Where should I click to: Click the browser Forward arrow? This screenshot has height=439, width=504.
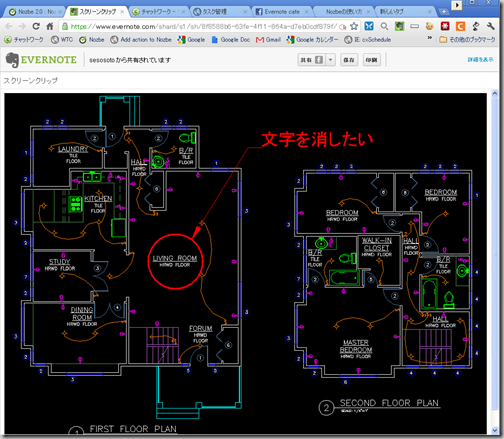22,26
